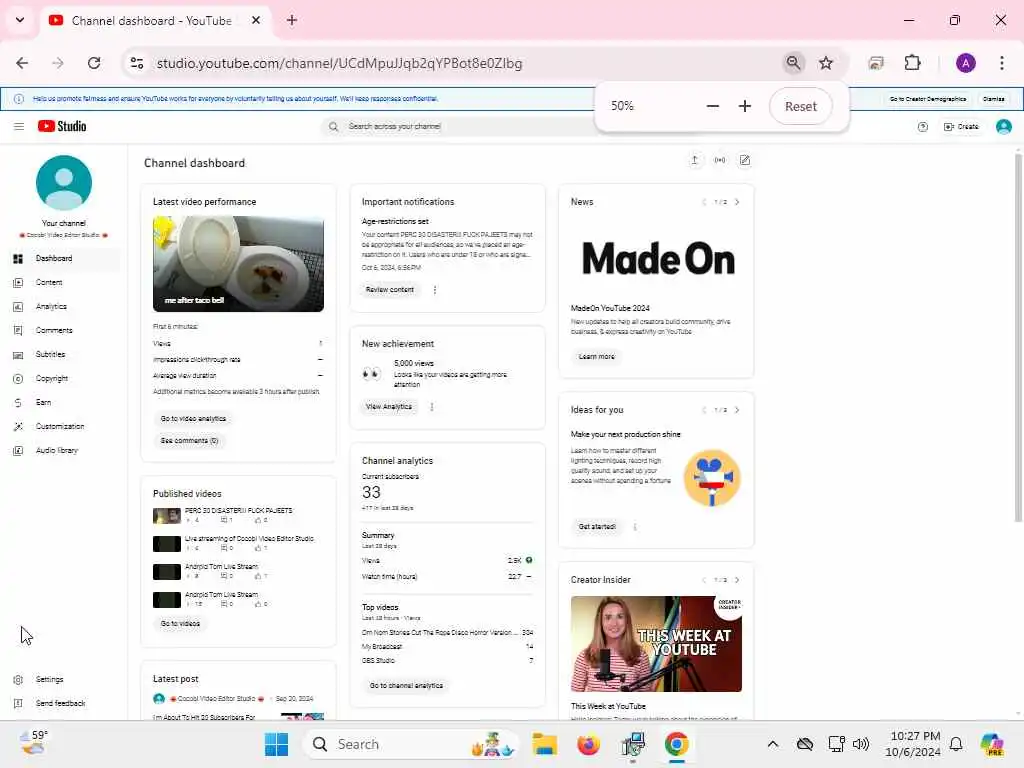The width and height of the screenshot is (1024, 768).
Task: Click the zoom magnifier icon in address bar
Action: [793, 63]
